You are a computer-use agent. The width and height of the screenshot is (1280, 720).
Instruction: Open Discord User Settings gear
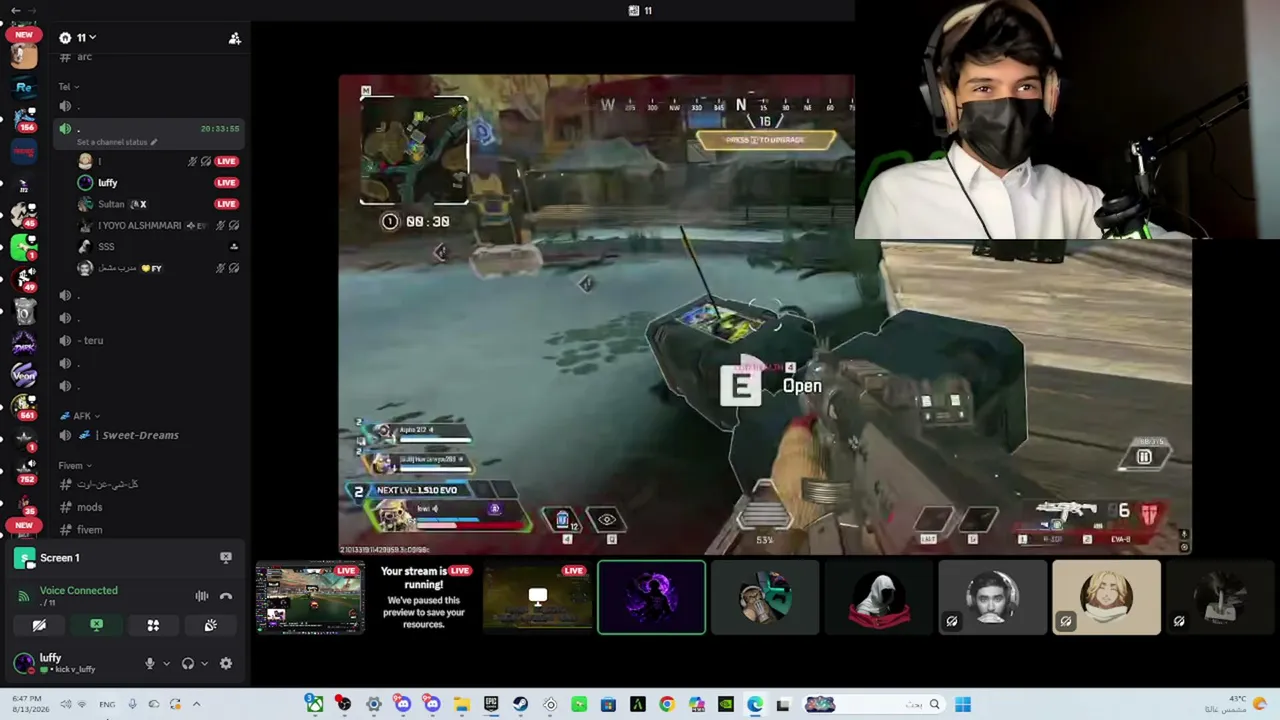[x=226, y=663]
